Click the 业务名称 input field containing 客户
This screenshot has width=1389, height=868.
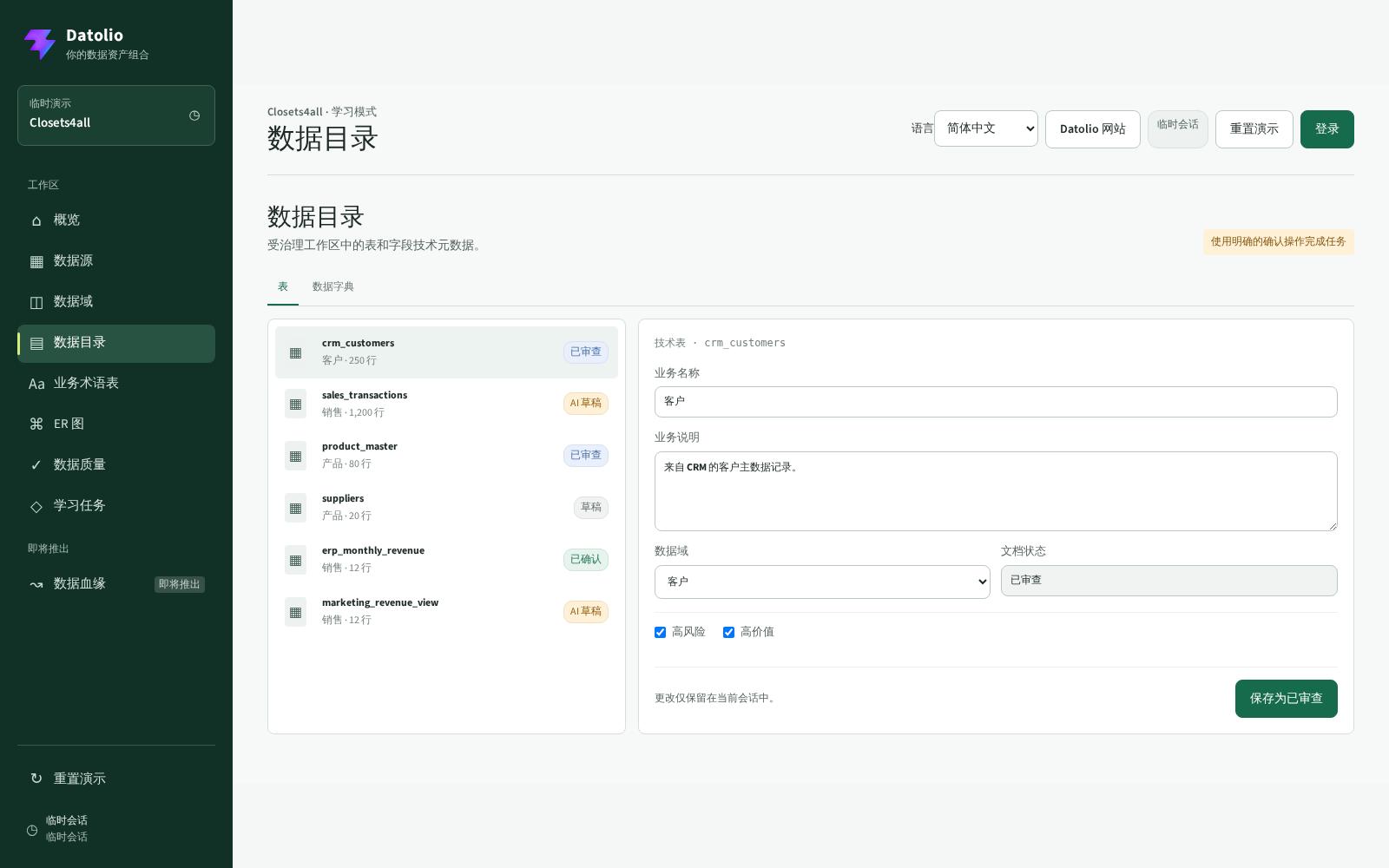[x=996, y=402]
